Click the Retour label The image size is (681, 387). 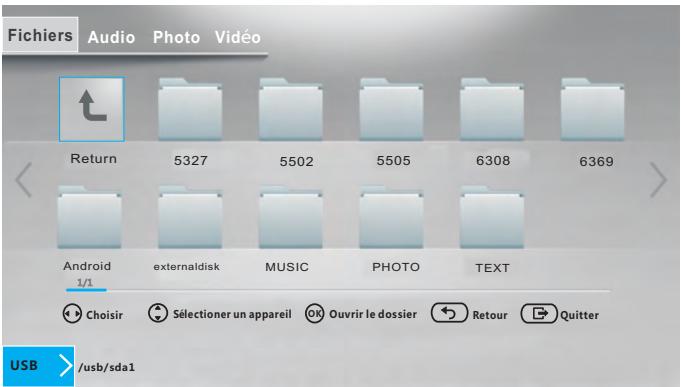(x=490, y=315)
